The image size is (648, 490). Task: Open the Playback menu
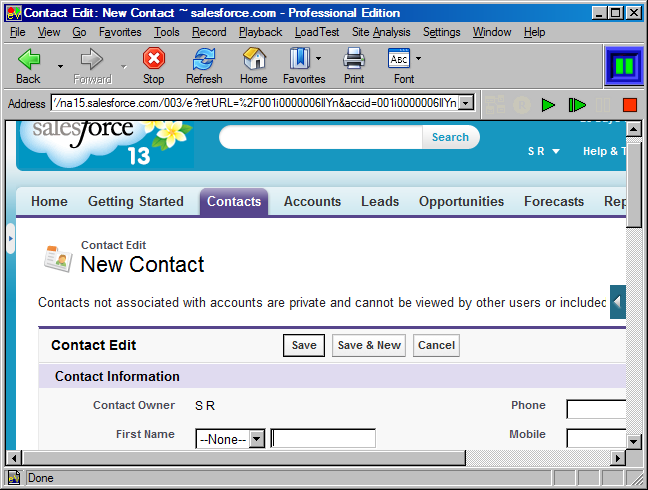point(260,32)
